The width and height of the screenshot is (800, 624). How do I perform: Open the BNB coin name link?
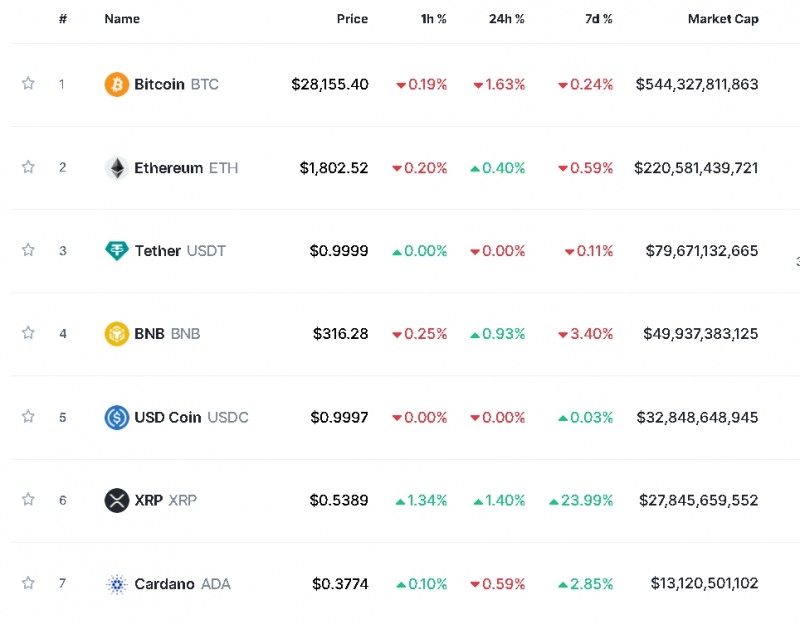[x=167, y=334]
